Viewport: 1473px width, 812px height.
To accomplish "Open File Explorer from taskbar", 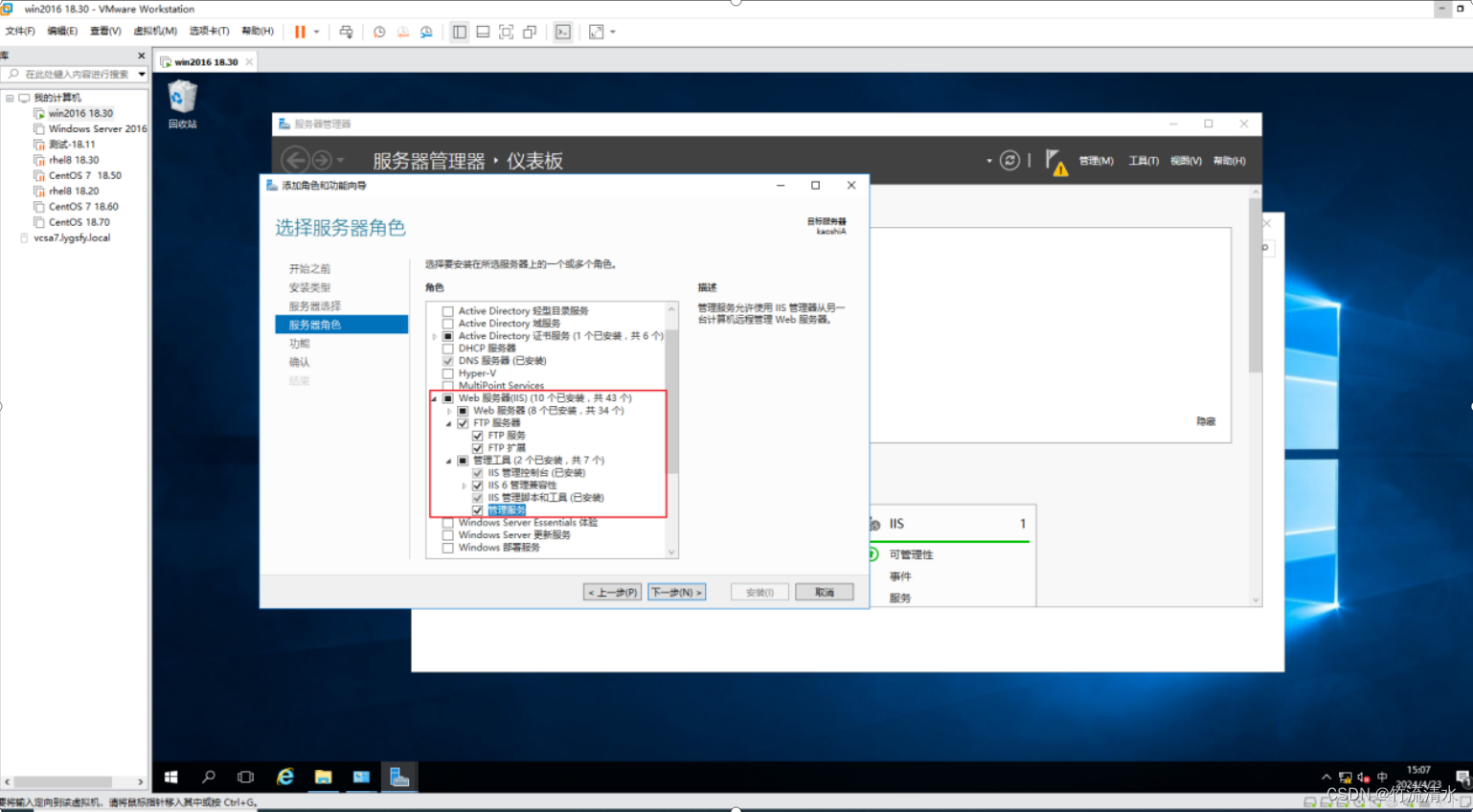I will point(323,778).
